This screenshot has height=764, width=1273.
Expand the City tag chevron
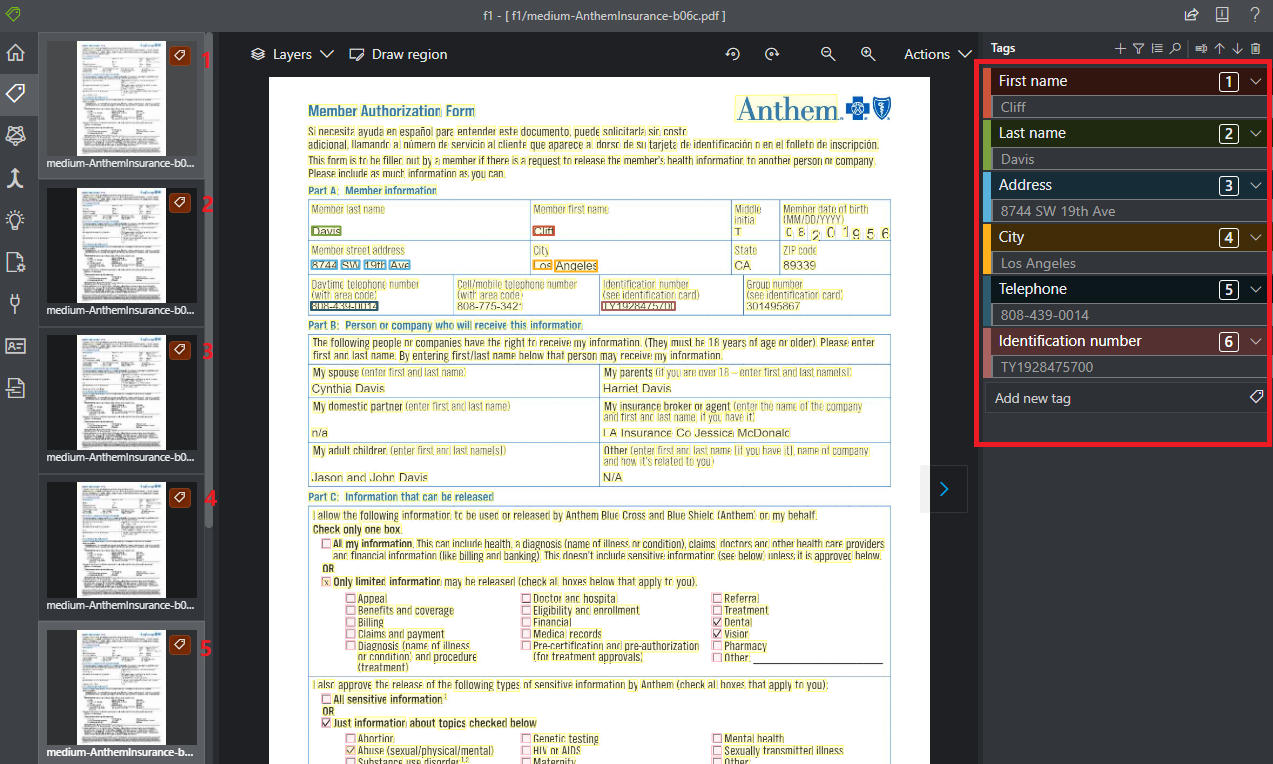coord(1256,237)
